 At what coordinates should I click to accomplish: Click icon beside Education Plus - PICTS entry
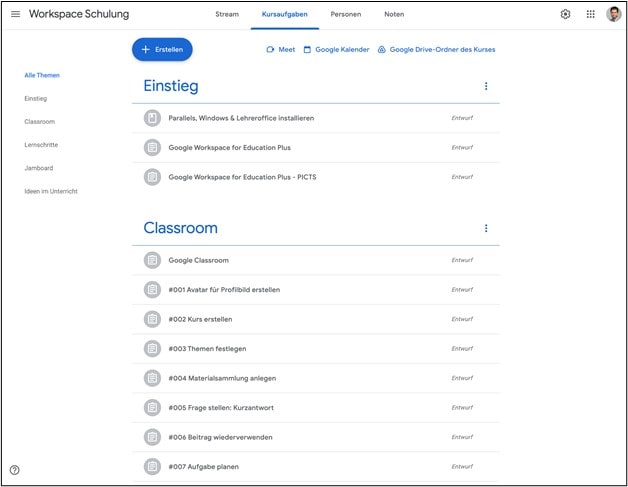point(152,177)
